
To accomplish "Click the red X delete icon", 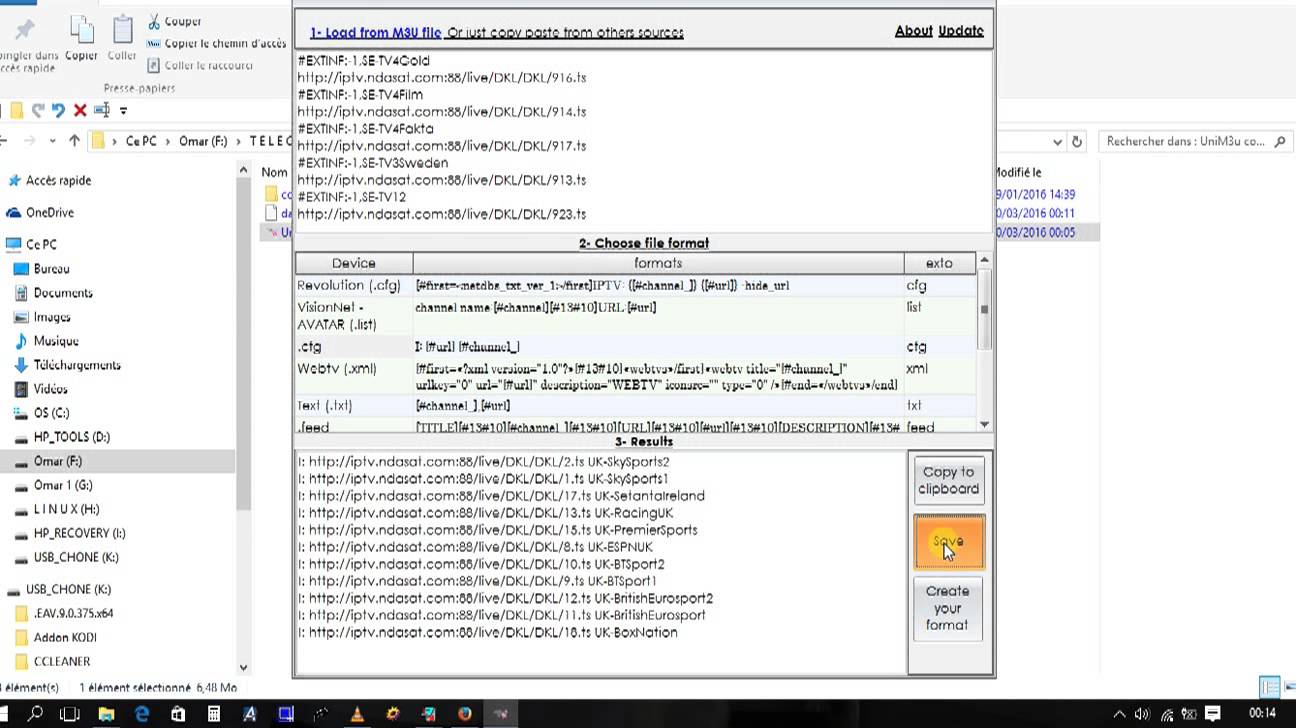I will pos(79,111).
